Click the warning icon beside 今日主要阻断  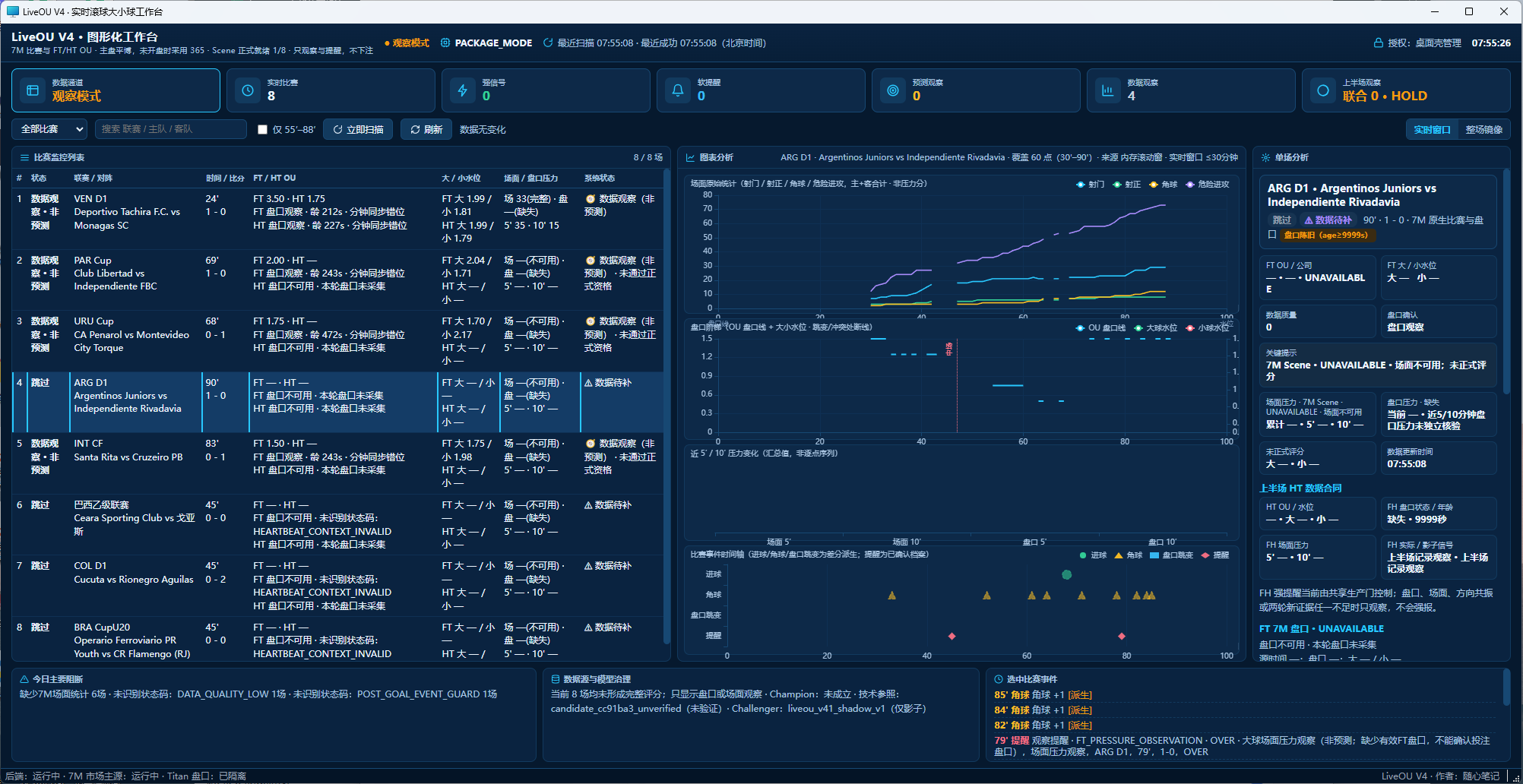(x=24, y=679)
